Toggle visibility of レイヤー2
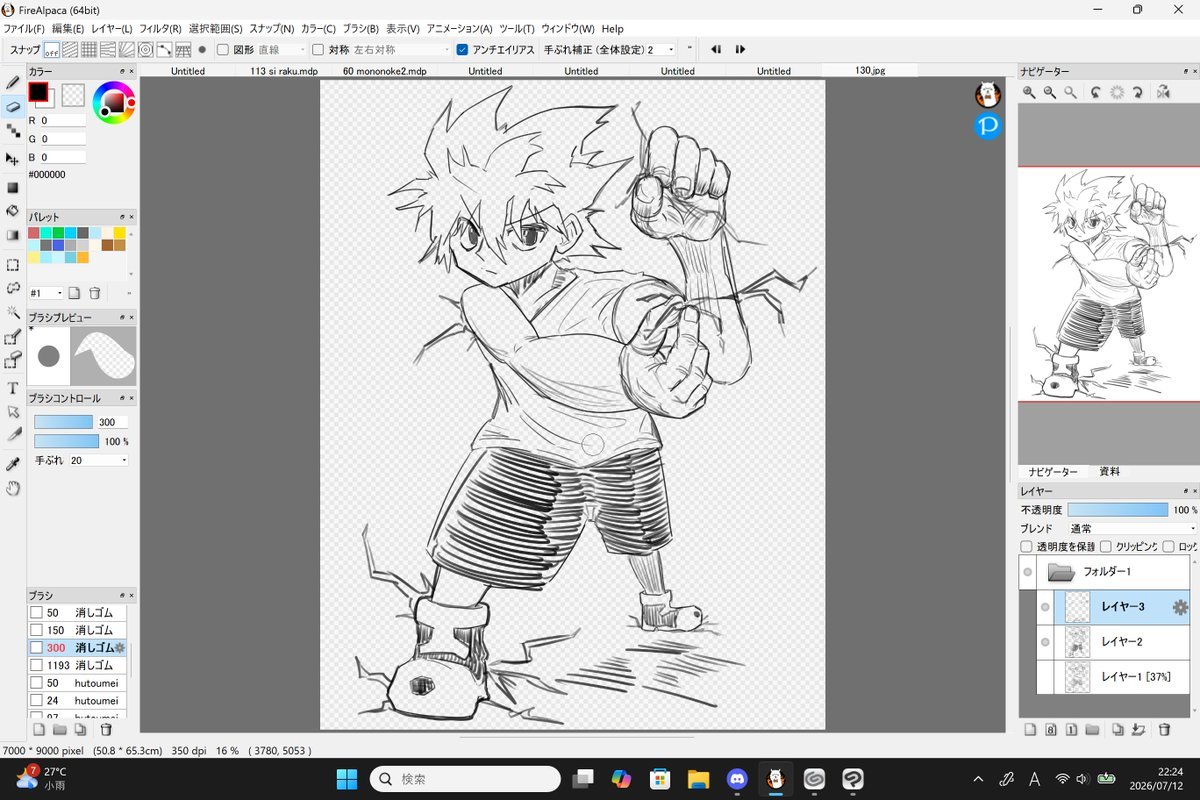This screenshot has width=1200, height=800. click(1045, 641)
